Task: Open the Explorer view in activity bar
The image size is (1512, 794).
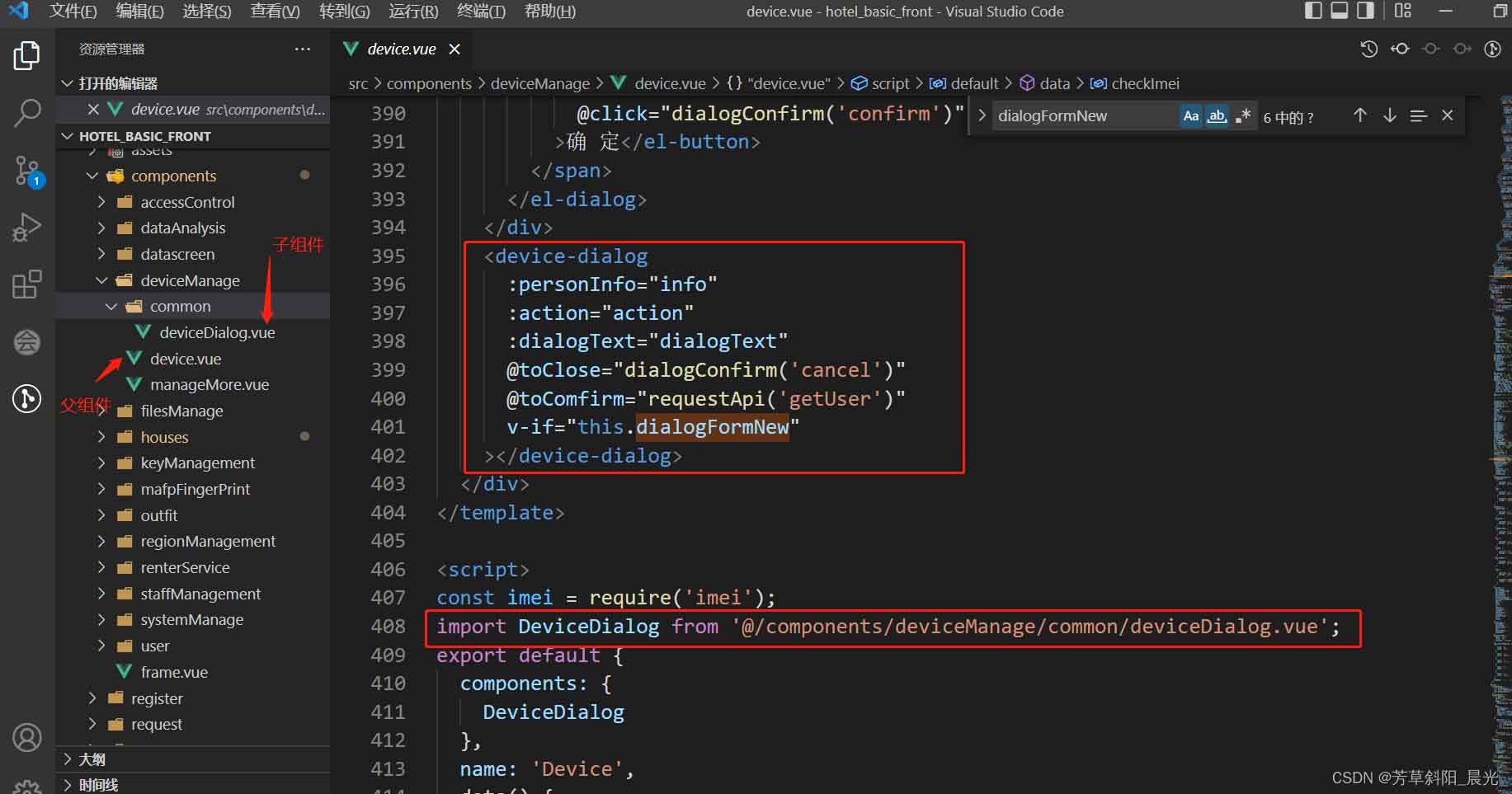Action: (x=26, y=55)
